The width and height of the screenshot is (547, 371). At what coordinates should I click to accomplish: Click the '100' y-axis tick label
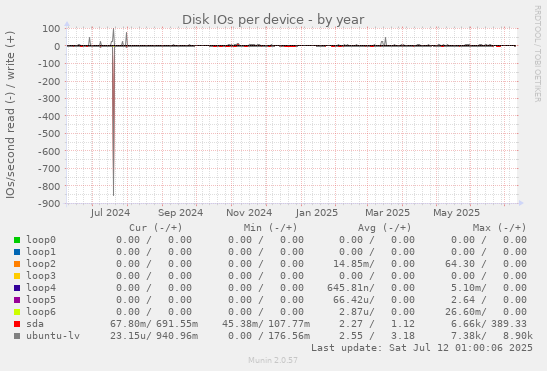(x=51, y=29)
